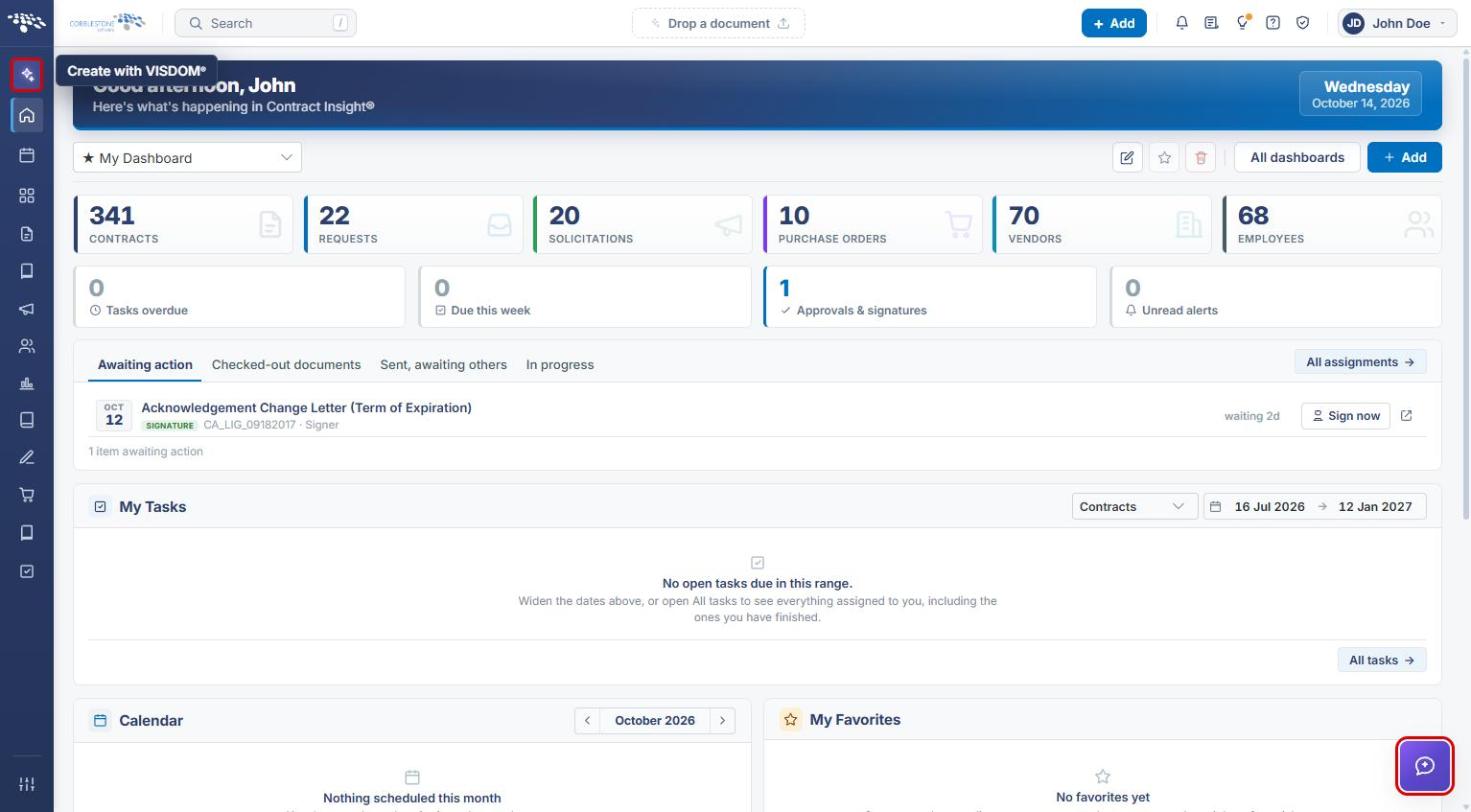Viewport: 1471px width, 812px height.
Task: Open the shopping cart icon in the sidebar
Action: pos(27,494)
